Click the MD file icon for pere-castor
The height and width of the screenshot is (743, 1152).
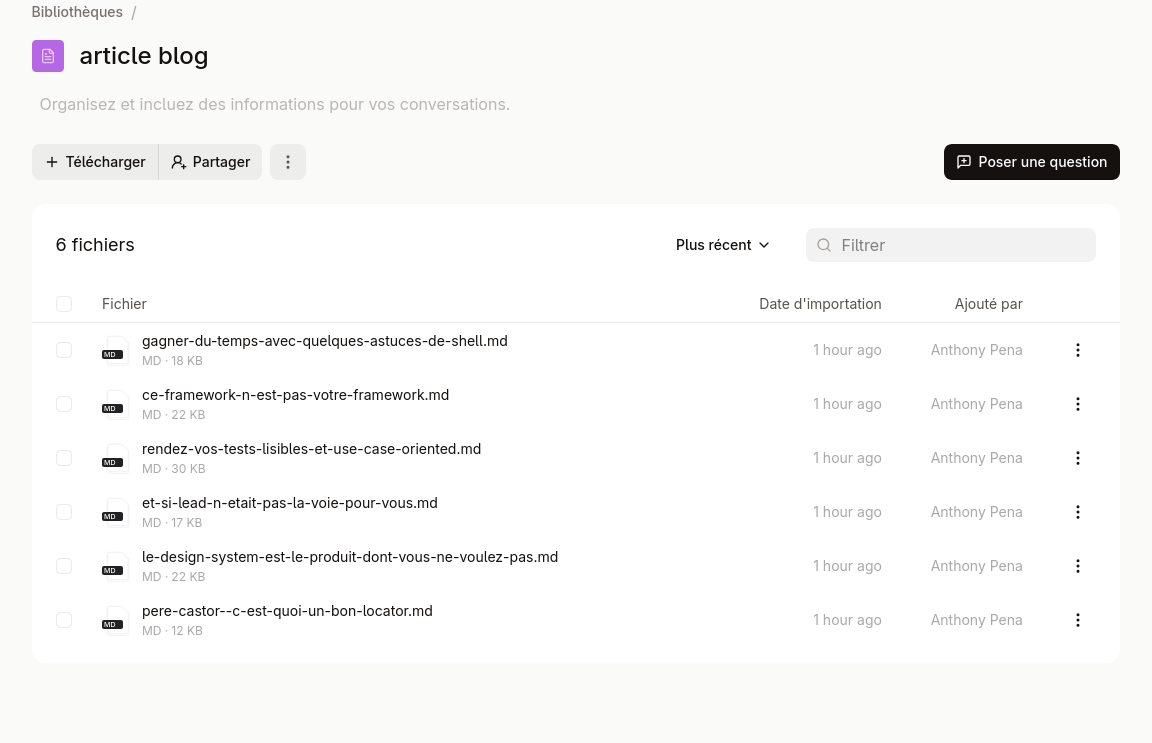pyautogui.click(x=116, y=621)
